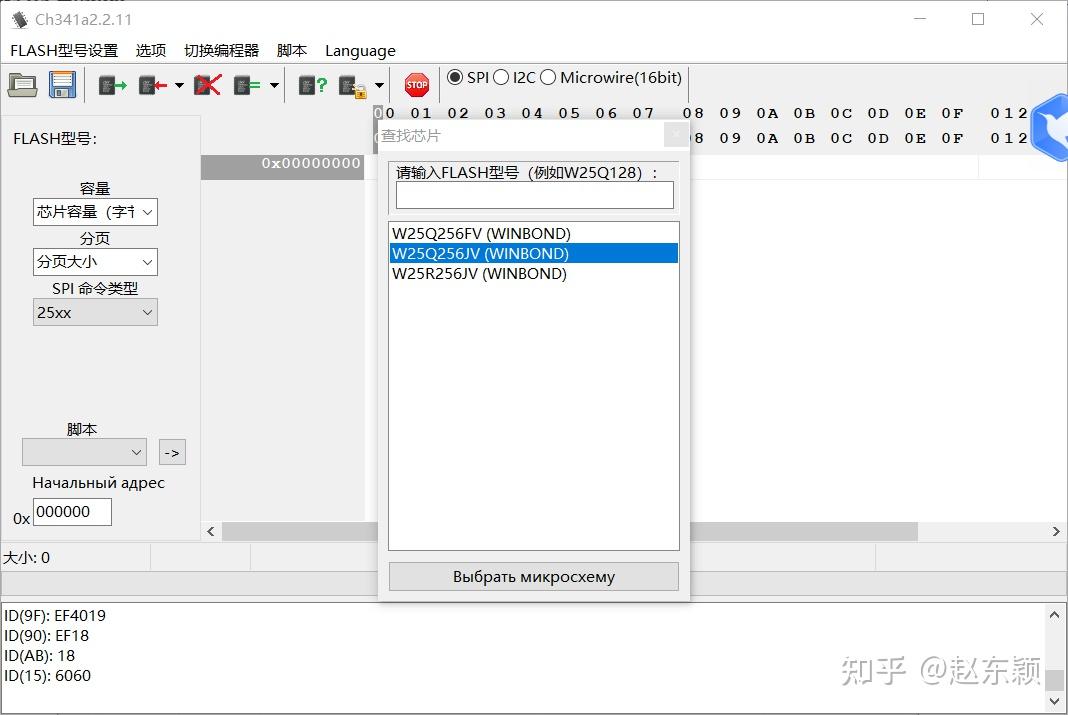Save buffer using the floppy disk icon
Screen dimensions: 1068x715
point(62,85)
